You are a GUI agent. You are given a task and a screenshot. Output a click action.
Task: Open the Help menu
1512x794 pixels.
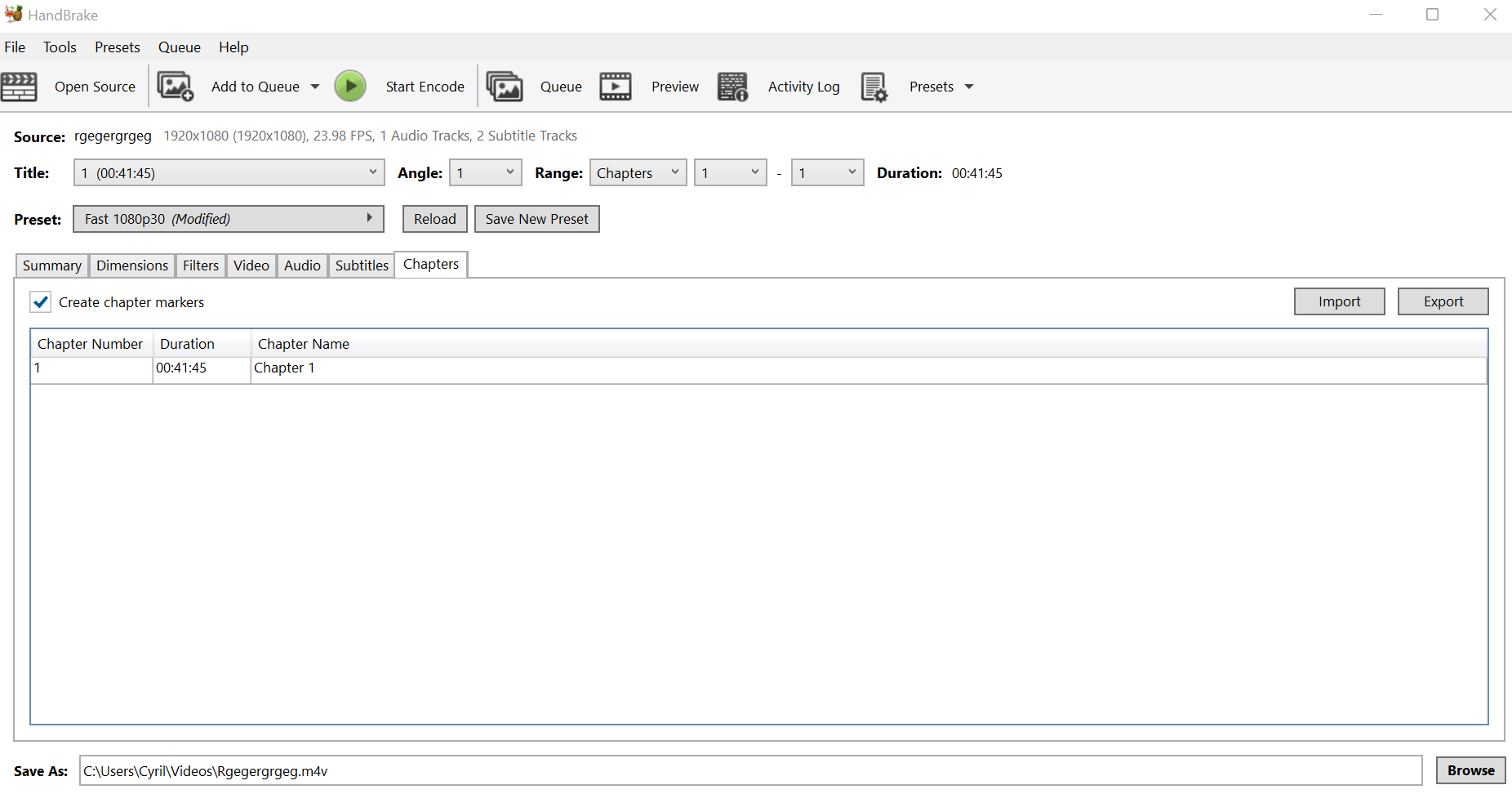(233, 47)
